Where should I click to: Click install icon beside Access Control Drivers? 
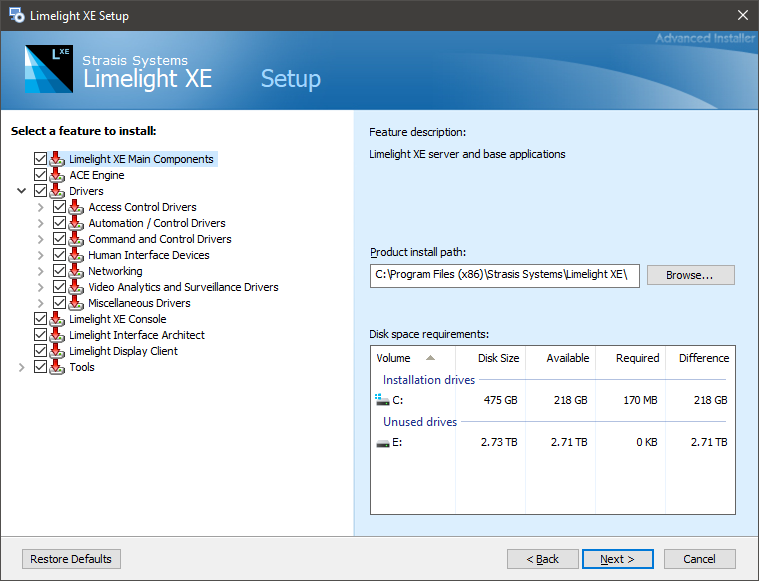pyautogui.click(x=76, y=207)
